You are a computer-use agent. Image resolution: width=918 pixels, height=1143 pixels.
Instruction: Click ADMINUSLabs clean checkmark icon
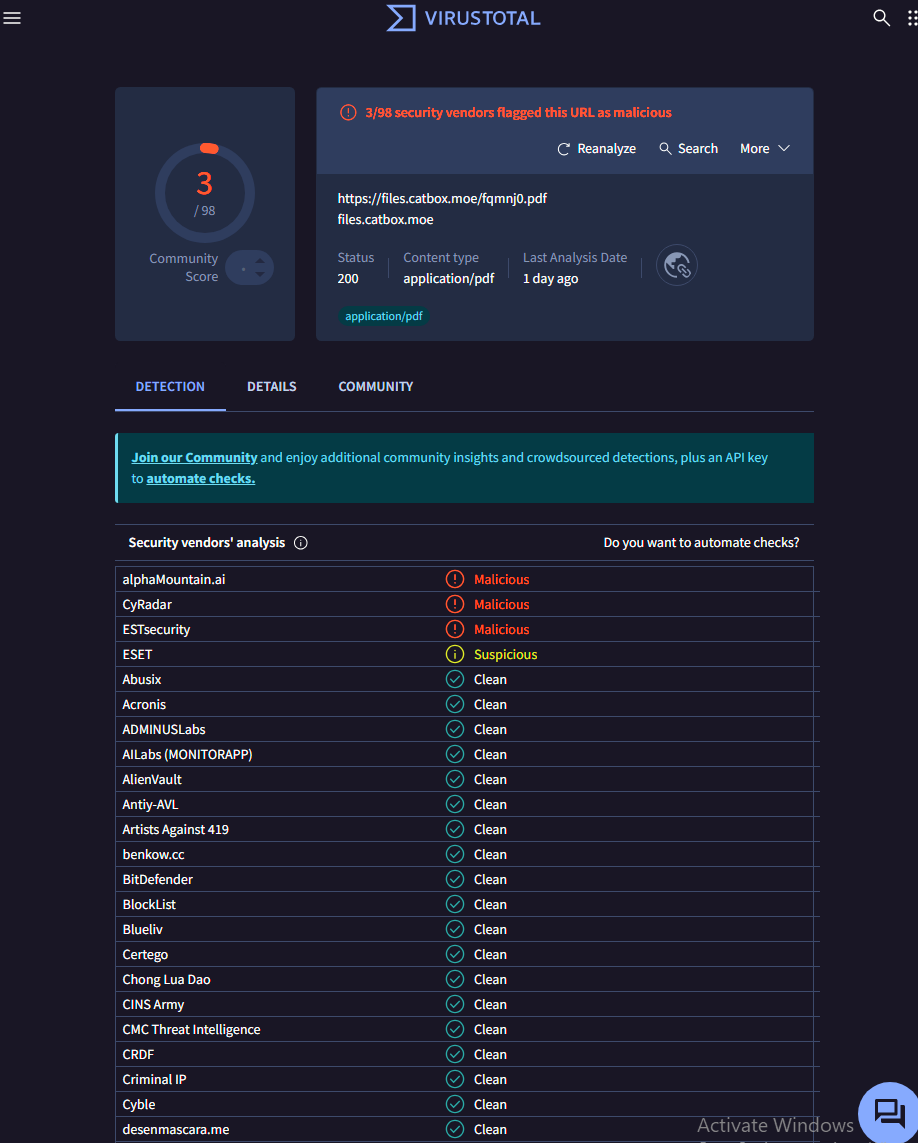(x=455, y=730)
